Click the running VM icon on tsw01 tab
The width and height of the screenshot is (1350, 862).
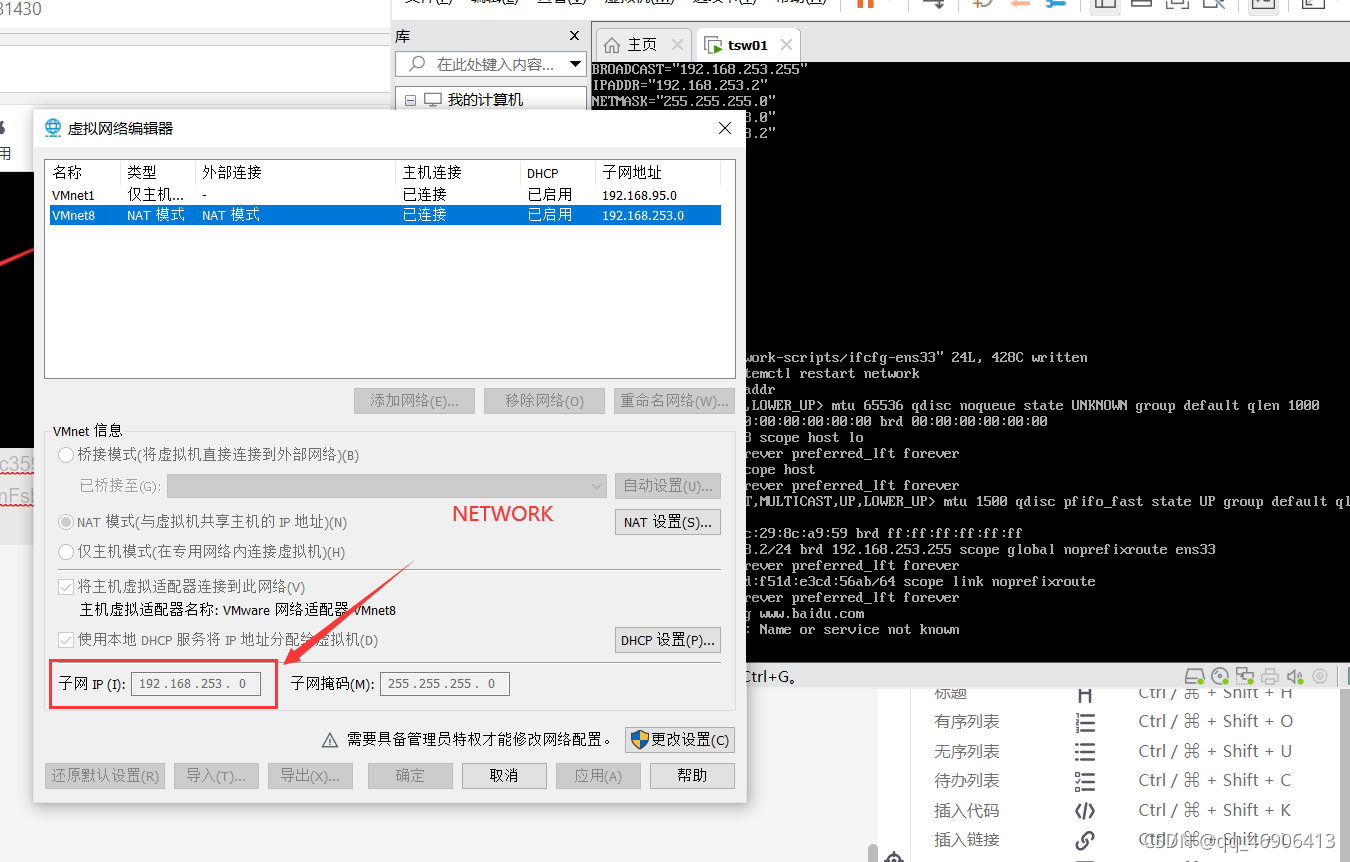pos(712,45)
